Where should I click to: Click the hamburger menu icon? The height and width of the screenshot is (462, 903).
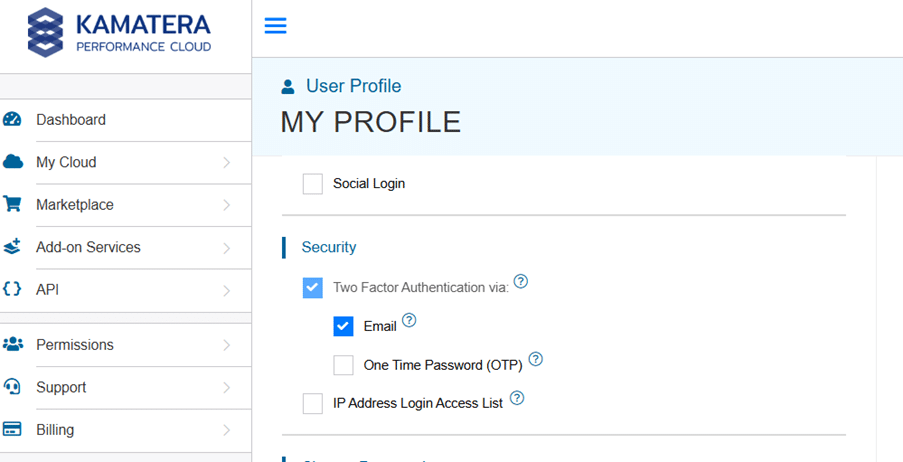click(275, 26)
